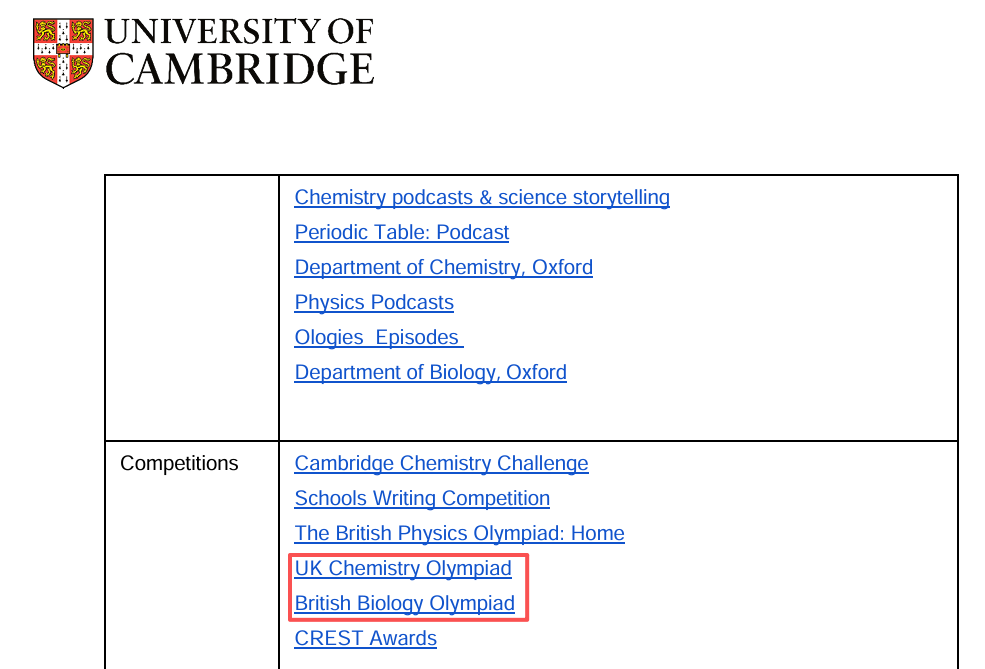Click the Cambridge coat of arms crest
This screenshot has width=985, height=669.
(x=63, y=52)
